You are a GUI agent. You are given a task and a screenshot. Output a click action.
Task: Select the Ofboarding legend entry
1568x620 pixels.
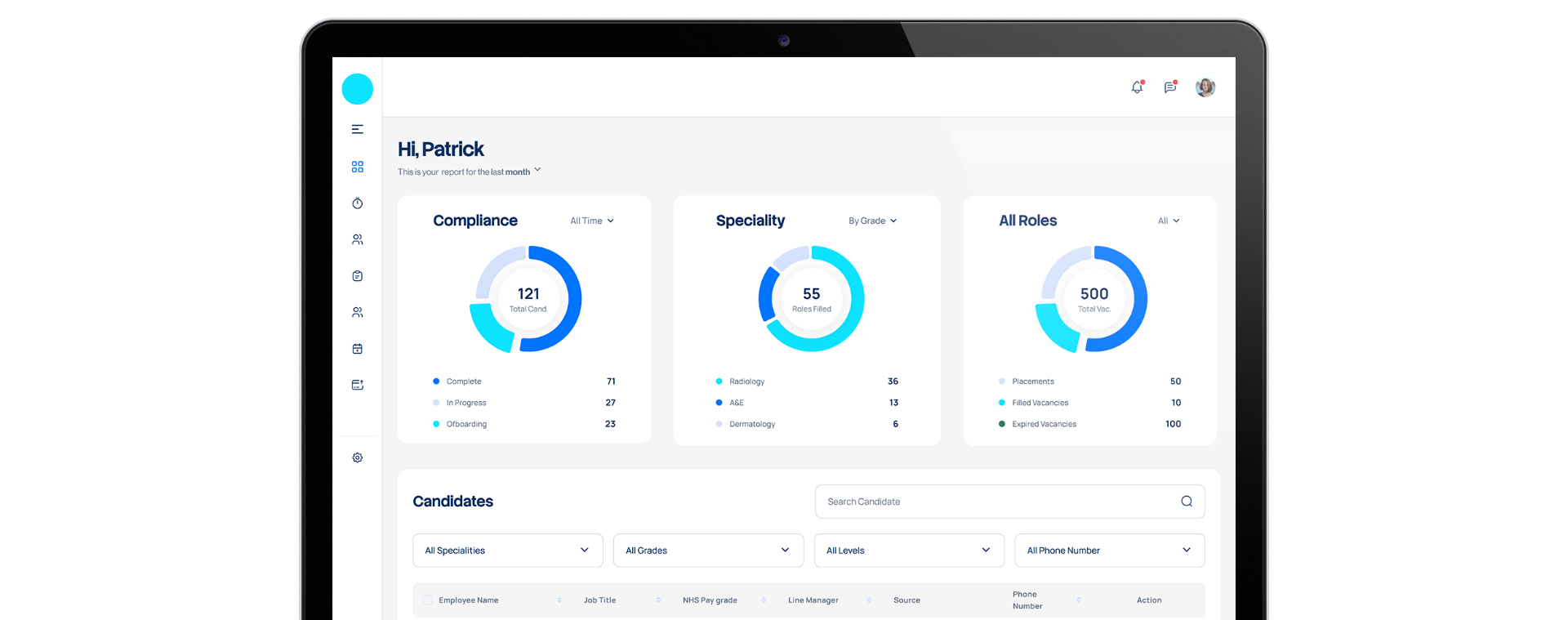coord(466,424)
